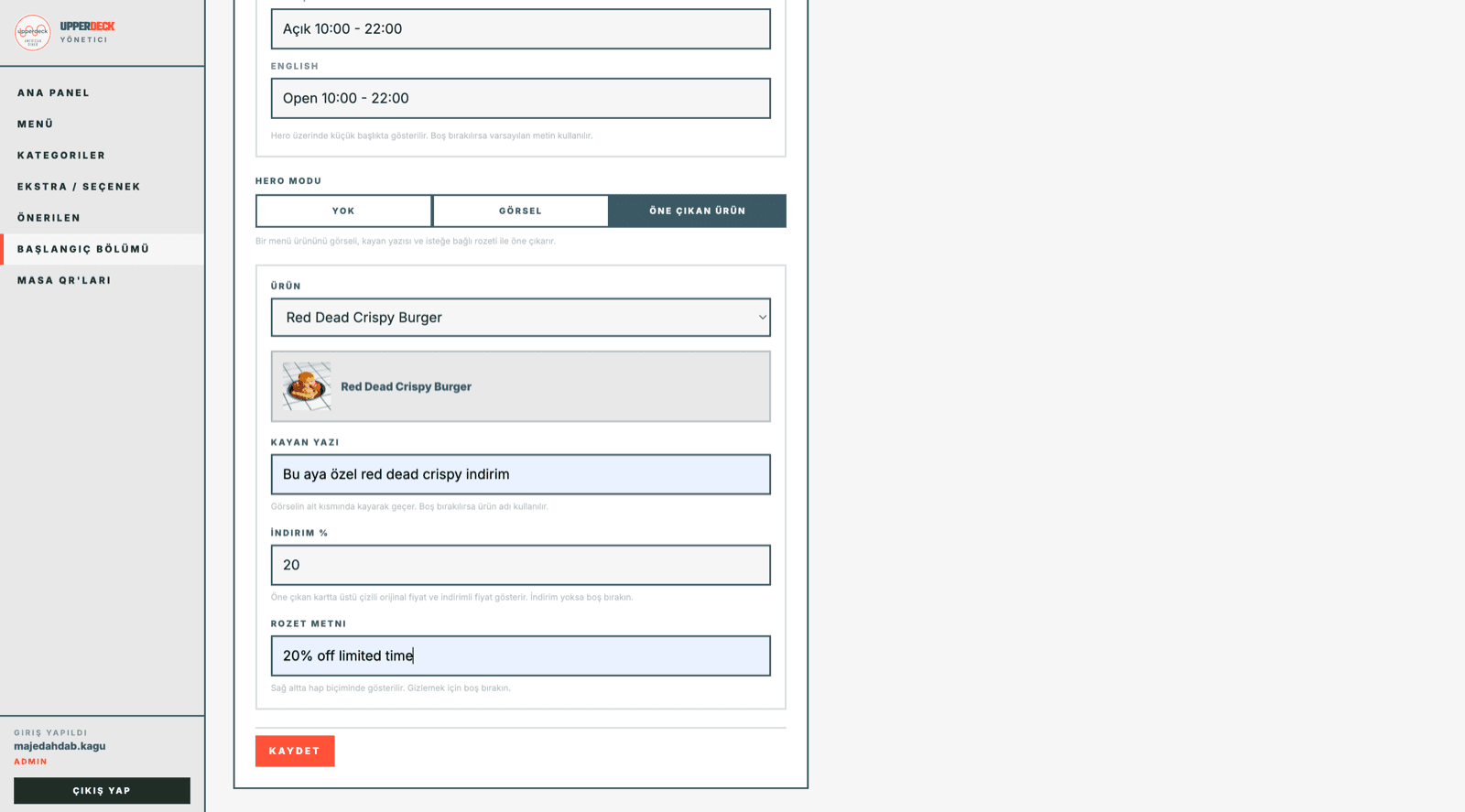Click the Red Dead Crispy Burger thumbnail image
This screenshot has width=1465, height=812.
click(307, 386)
